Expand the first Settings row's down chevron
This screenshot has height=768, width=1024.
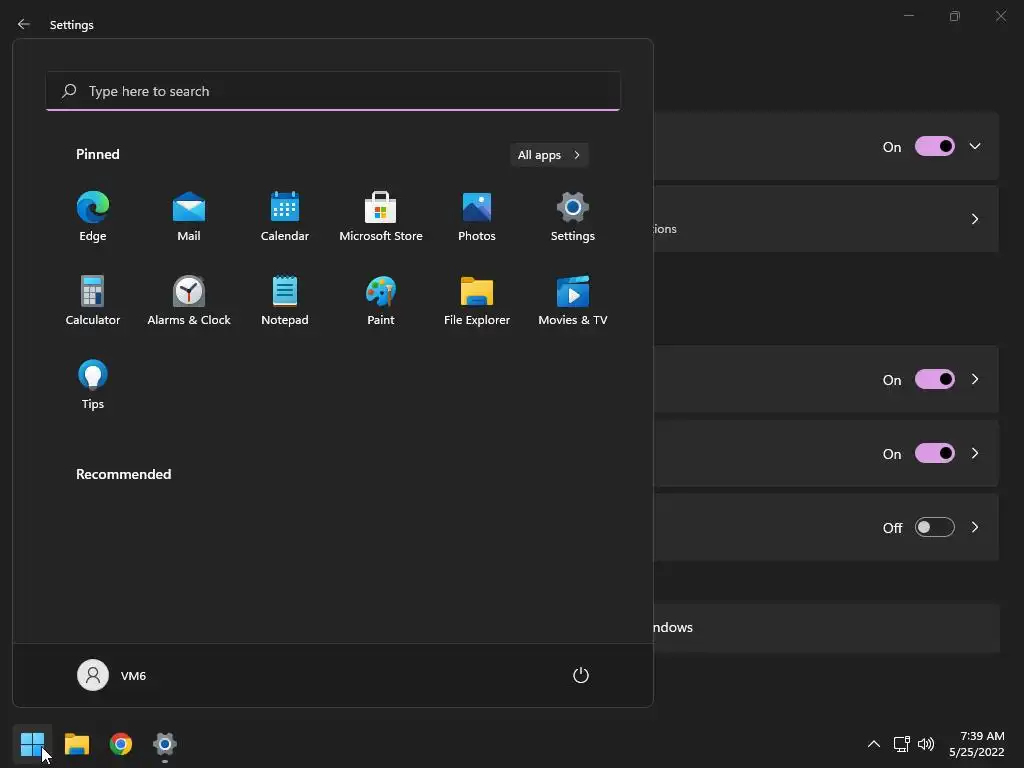click(x=975, y=146)
